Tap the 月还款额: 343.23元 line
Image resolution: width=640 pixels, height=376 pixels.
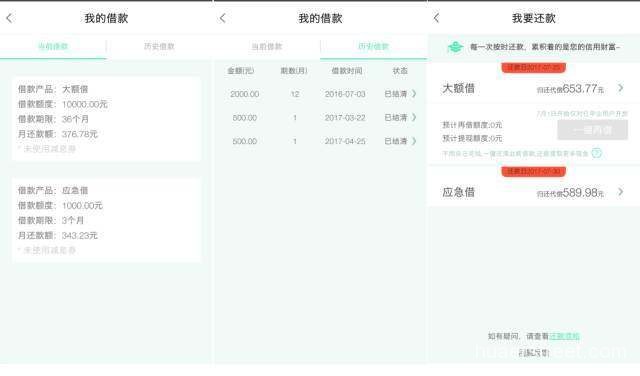58,235
